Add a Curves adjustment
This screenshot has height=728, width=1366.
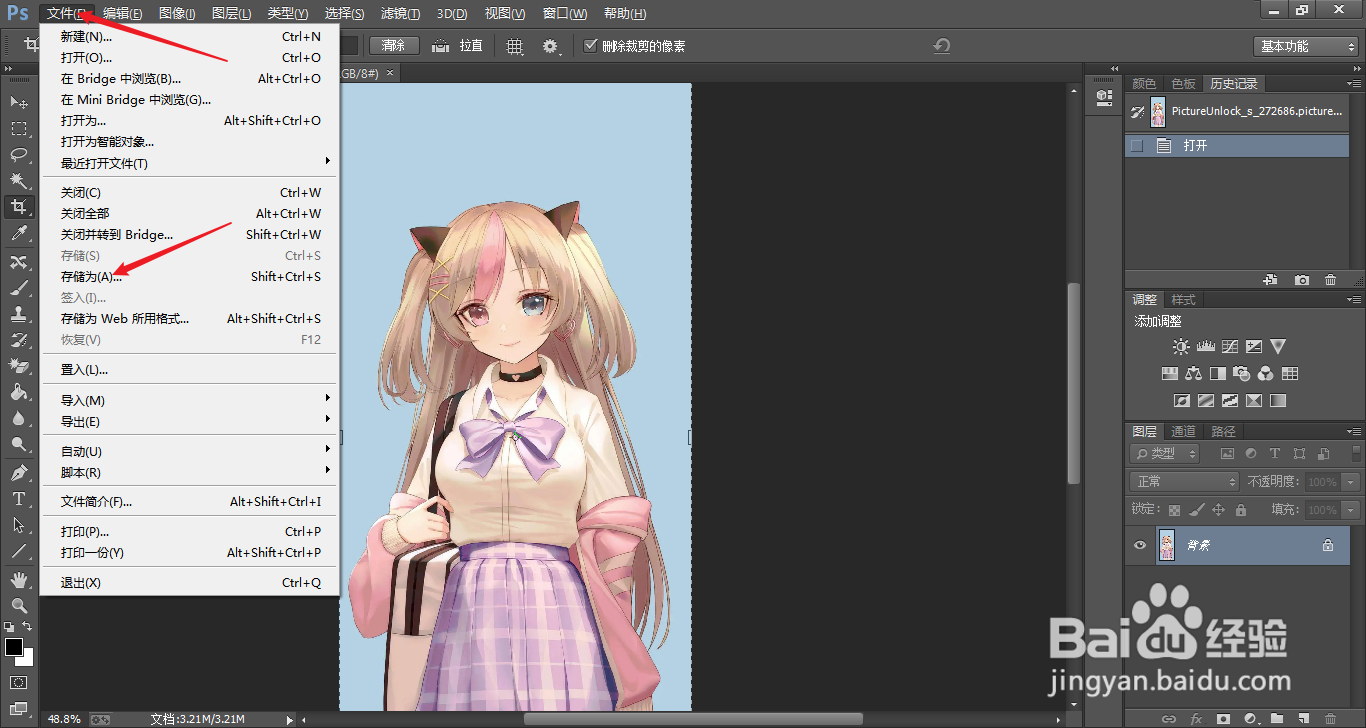pos(1229,347)
